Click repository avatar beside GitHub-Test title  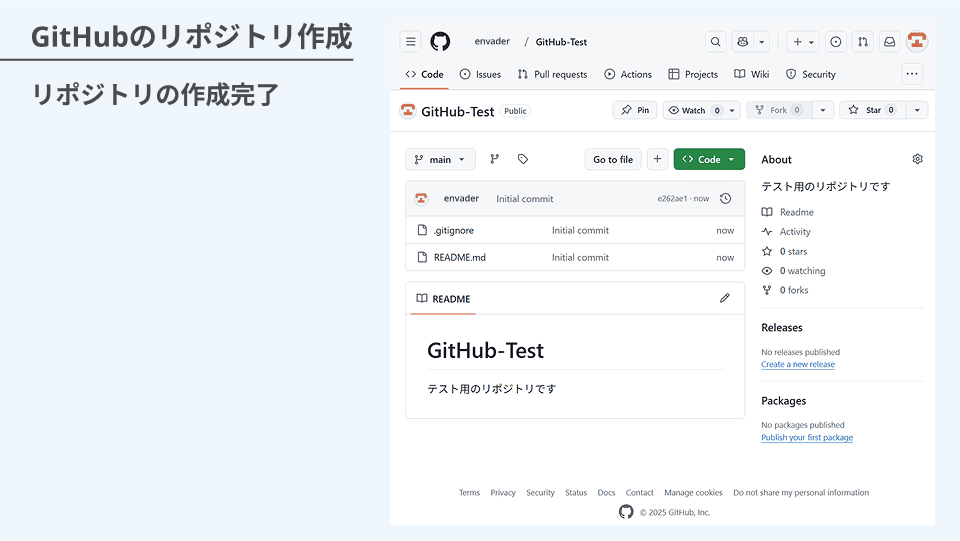[x=408, y=111]
